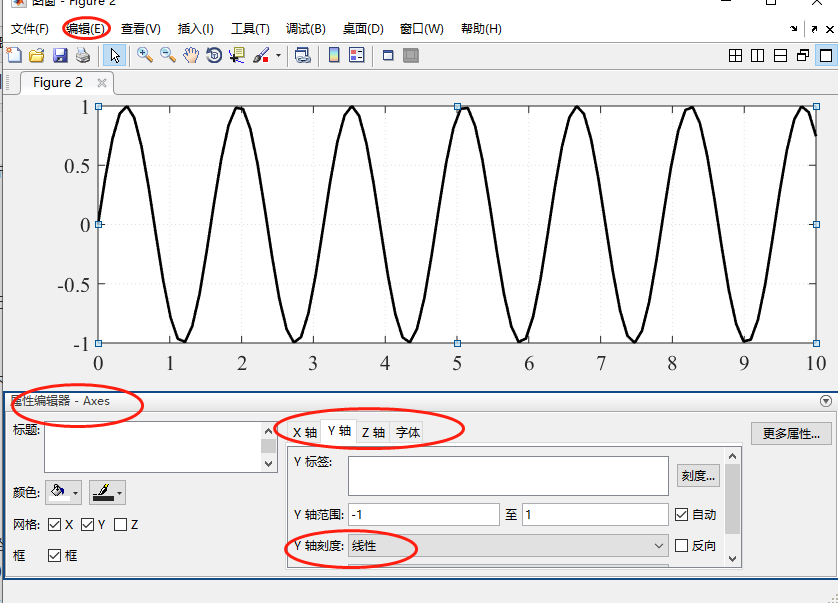Toggle the Y grid checkbox
Image resolution: width=838 pixels, height=603 pixels.
click(88, 524)
